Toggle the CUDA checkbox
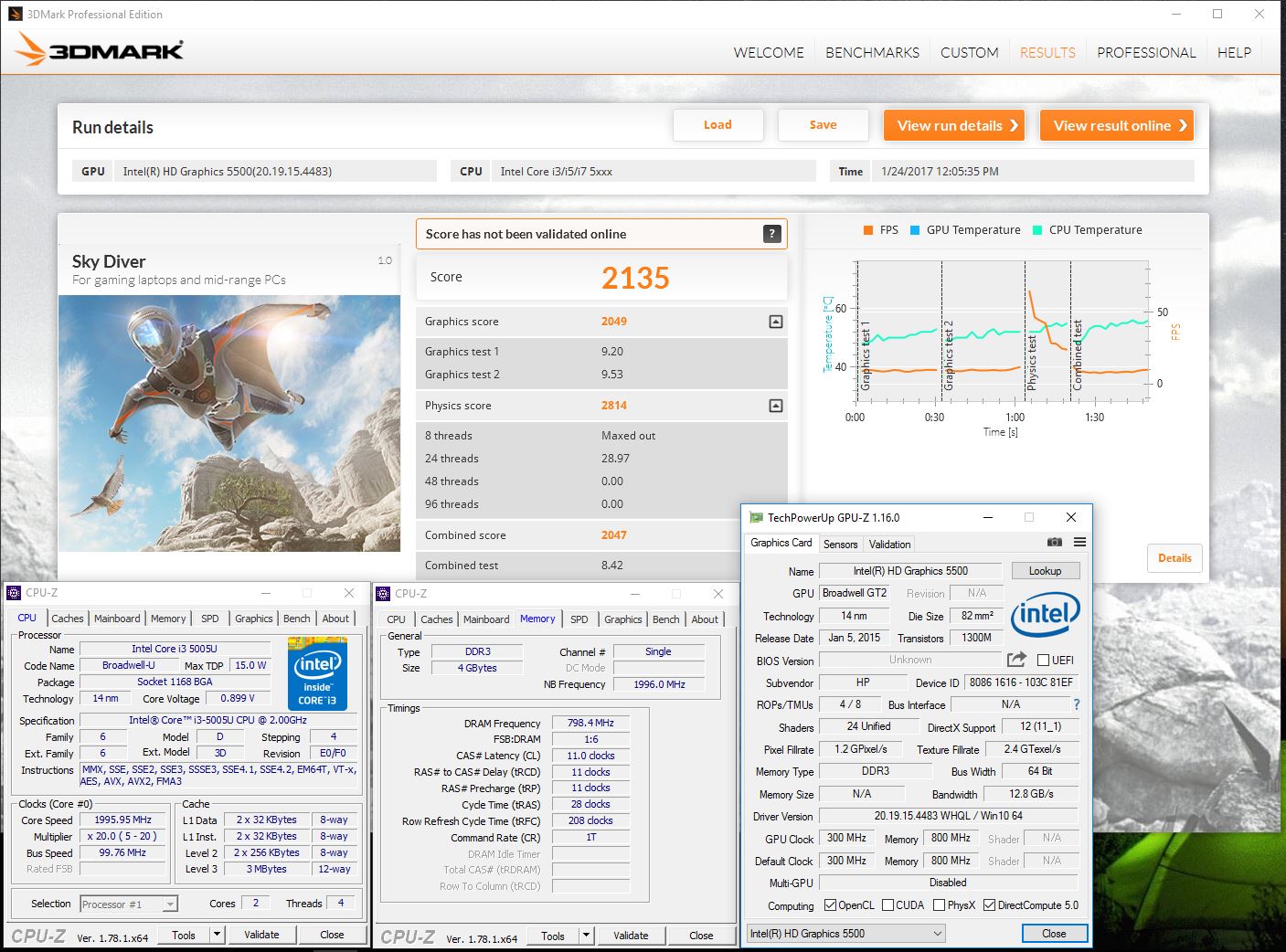 887,905
